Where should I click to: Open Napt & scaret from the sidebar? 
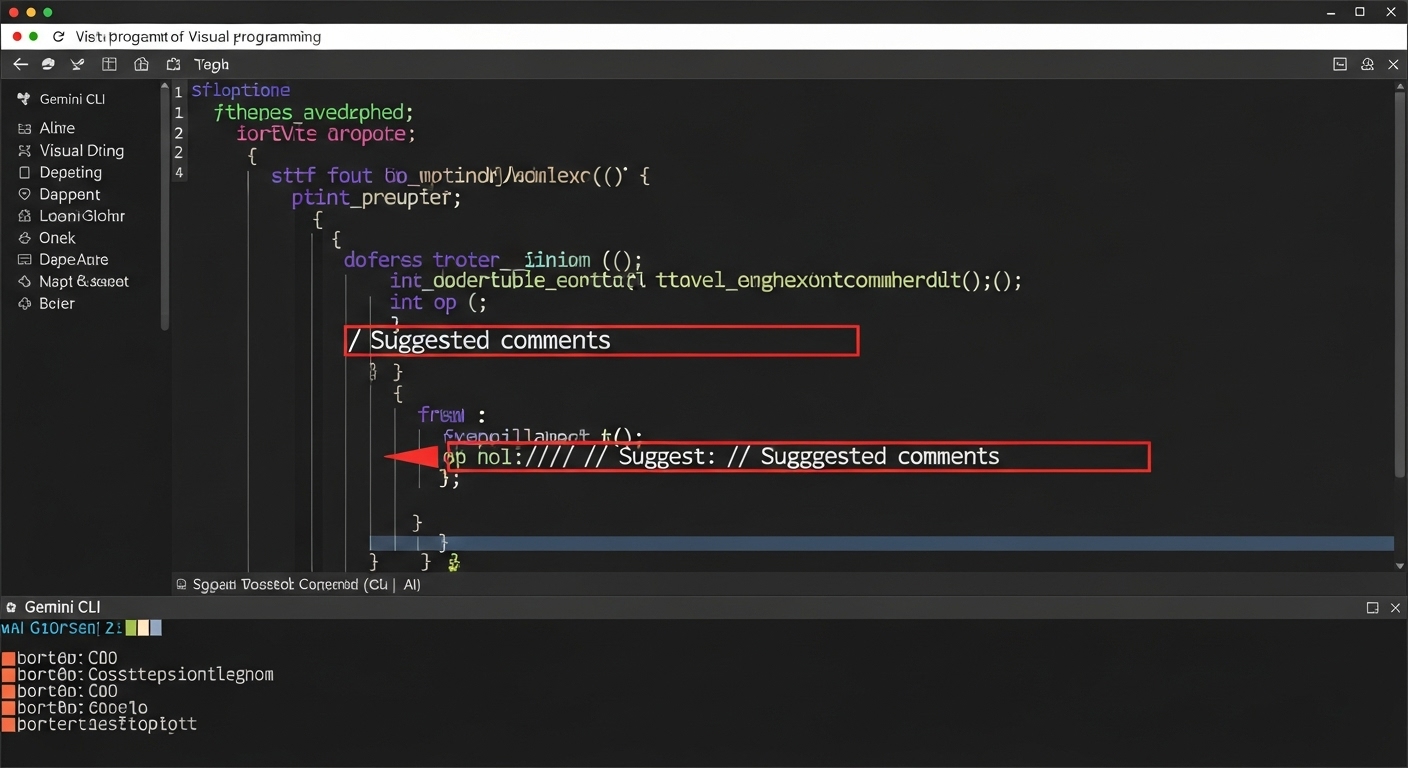[23, 281]
